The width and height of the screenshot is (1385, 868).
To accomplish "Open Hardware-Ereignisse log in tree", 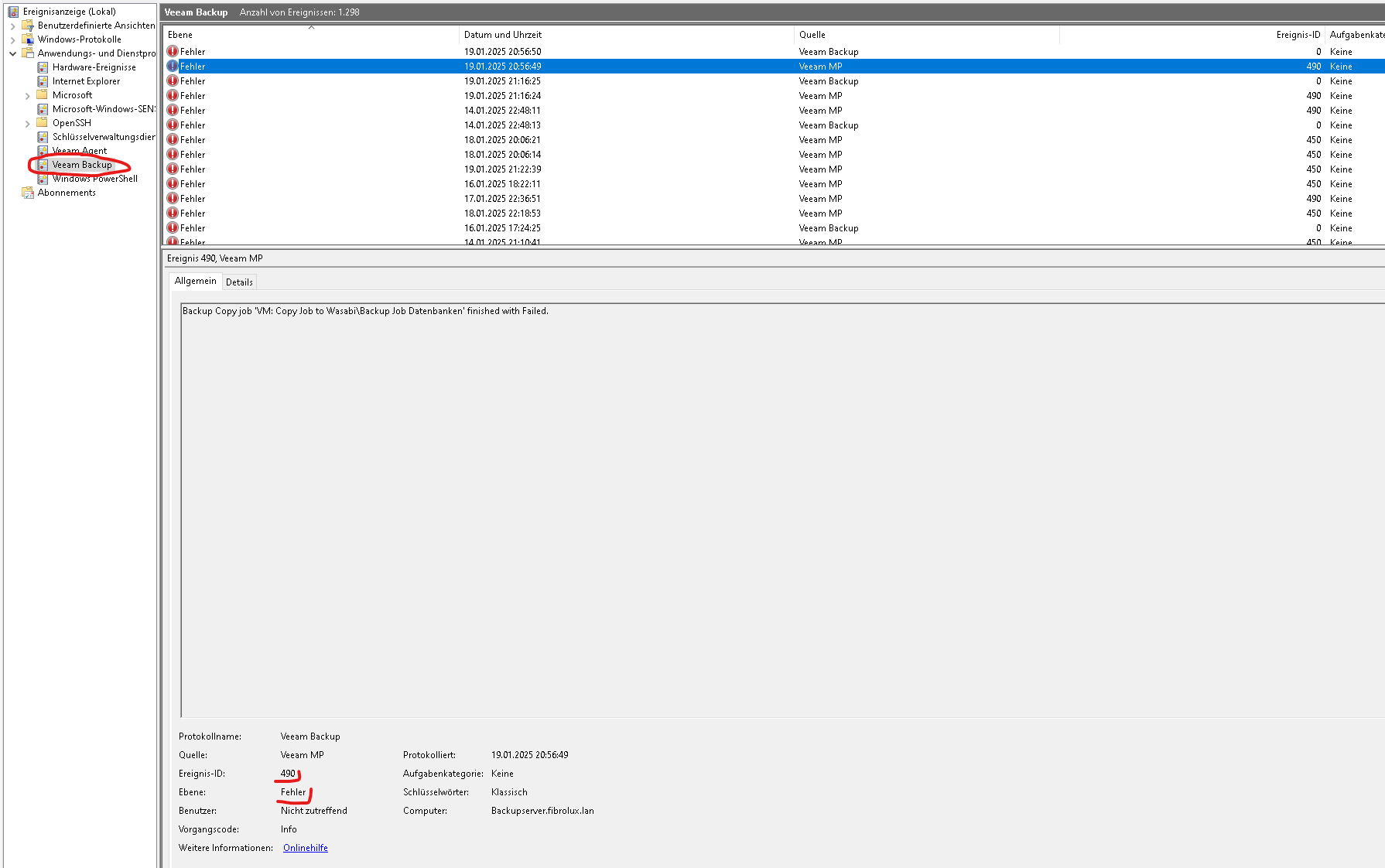I will [x=94, y=67].
